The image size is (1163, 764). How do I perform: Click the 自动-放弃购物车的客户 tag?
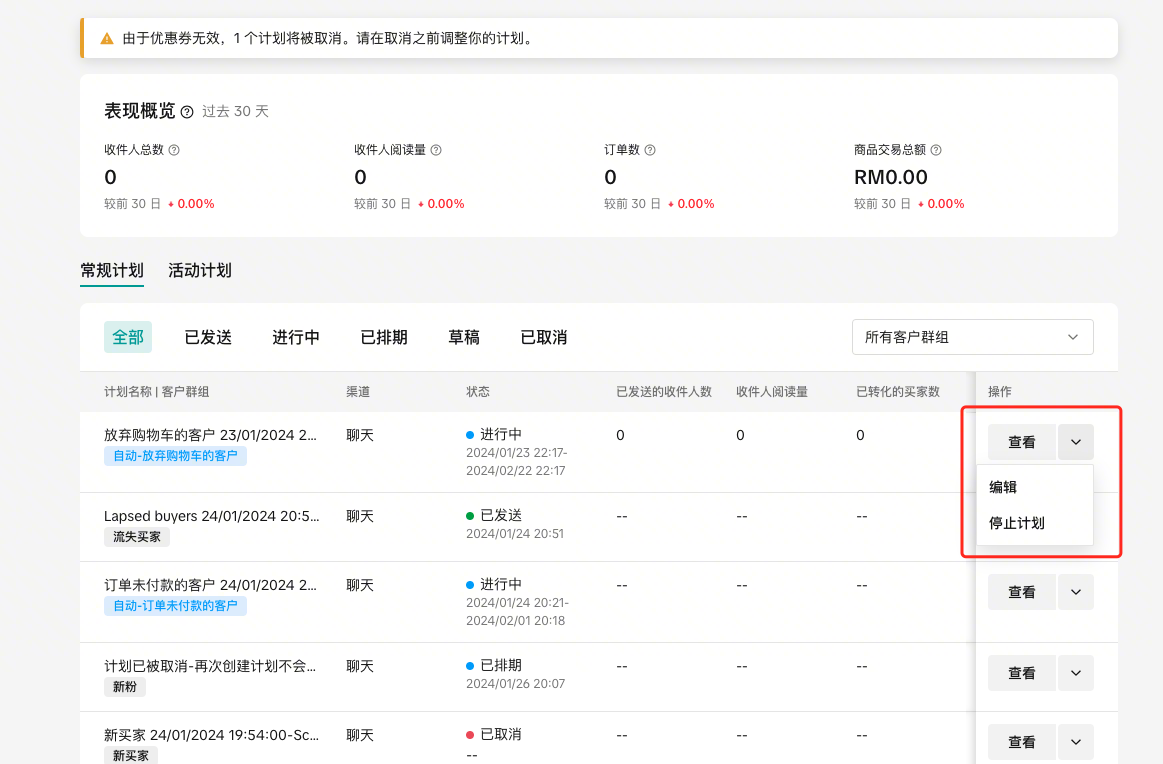(175, 456)
